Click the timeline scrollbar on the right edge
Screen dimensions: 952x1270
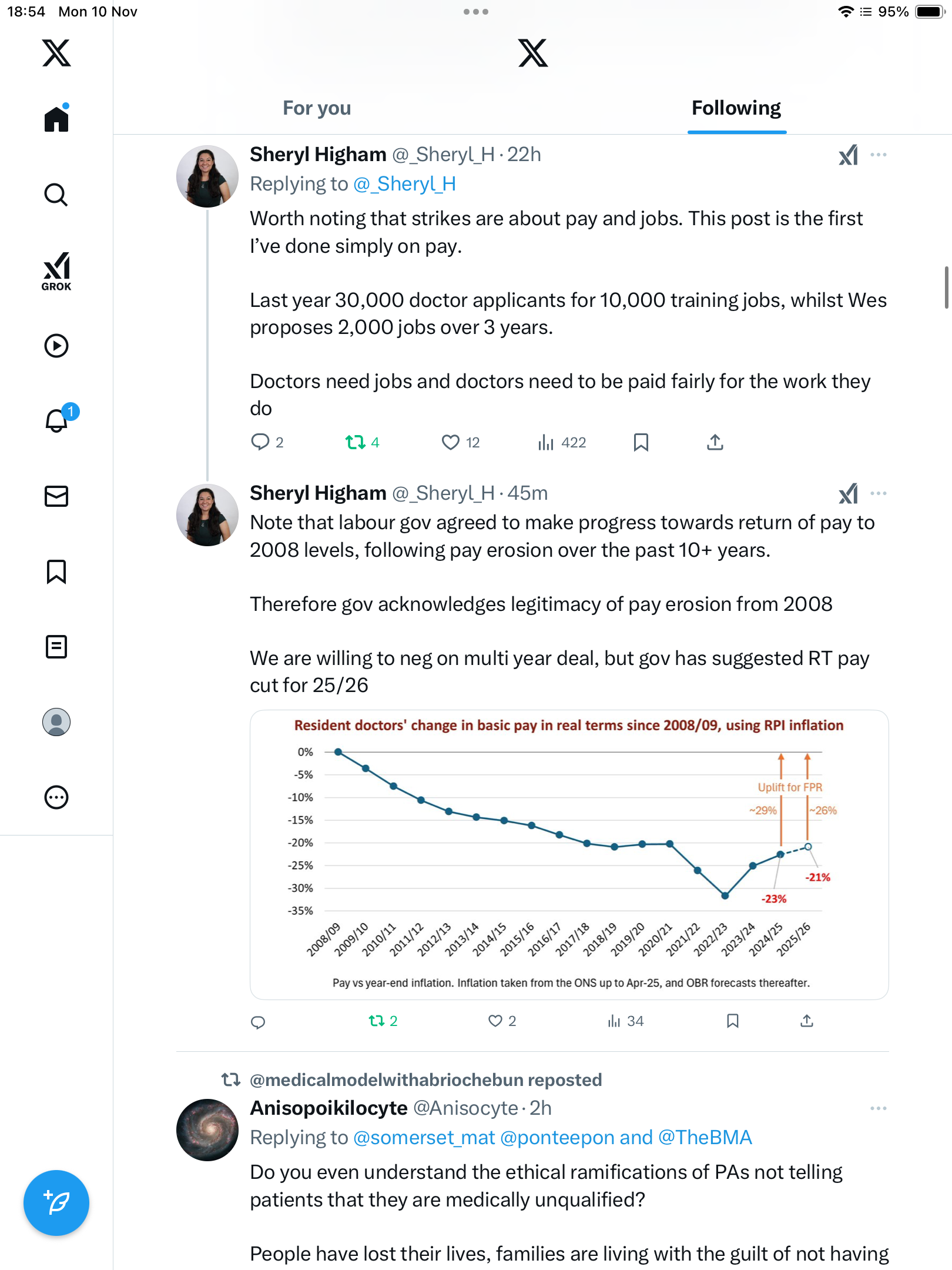tap(946, 287)
